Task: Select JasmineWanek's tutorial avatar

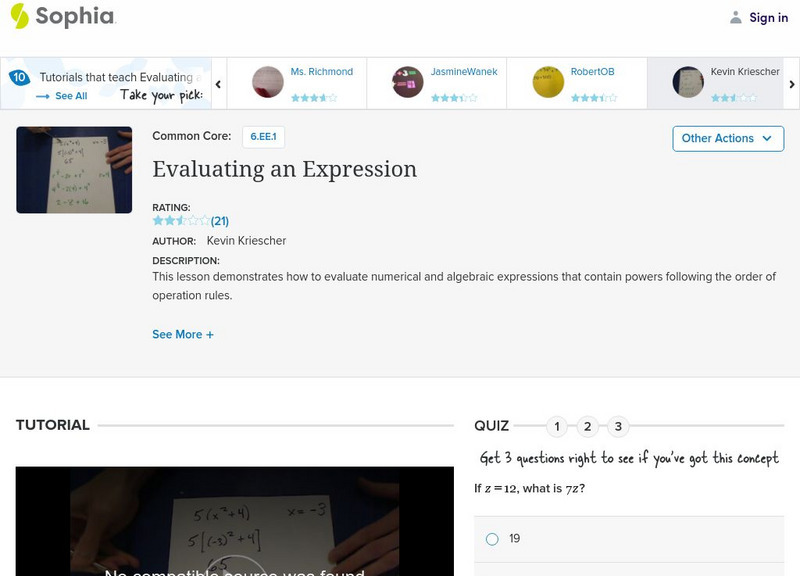Action: coord(408,82)
